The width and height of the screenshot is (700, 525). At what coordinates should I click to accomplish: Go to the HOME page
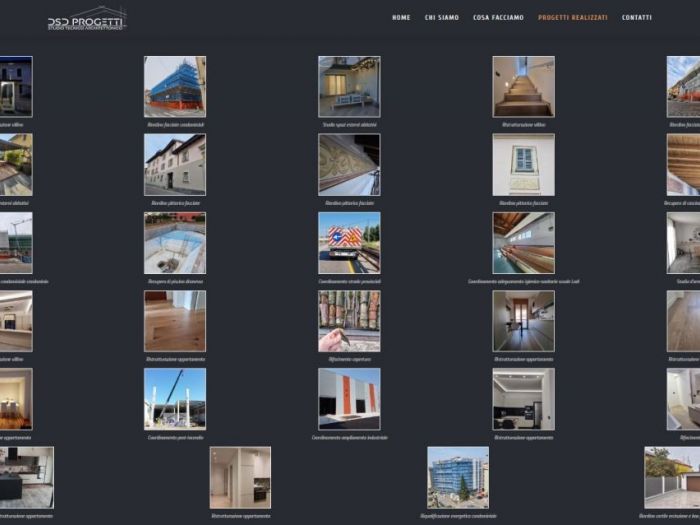(x=401, y=17)
